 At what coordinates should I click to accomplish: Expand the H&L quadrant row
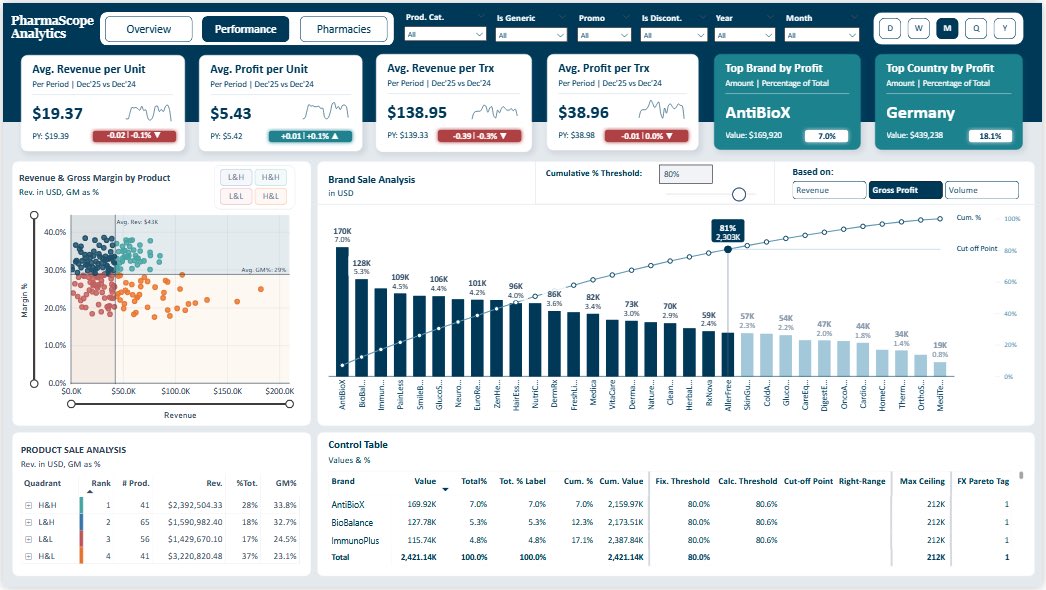click(29, 556)
